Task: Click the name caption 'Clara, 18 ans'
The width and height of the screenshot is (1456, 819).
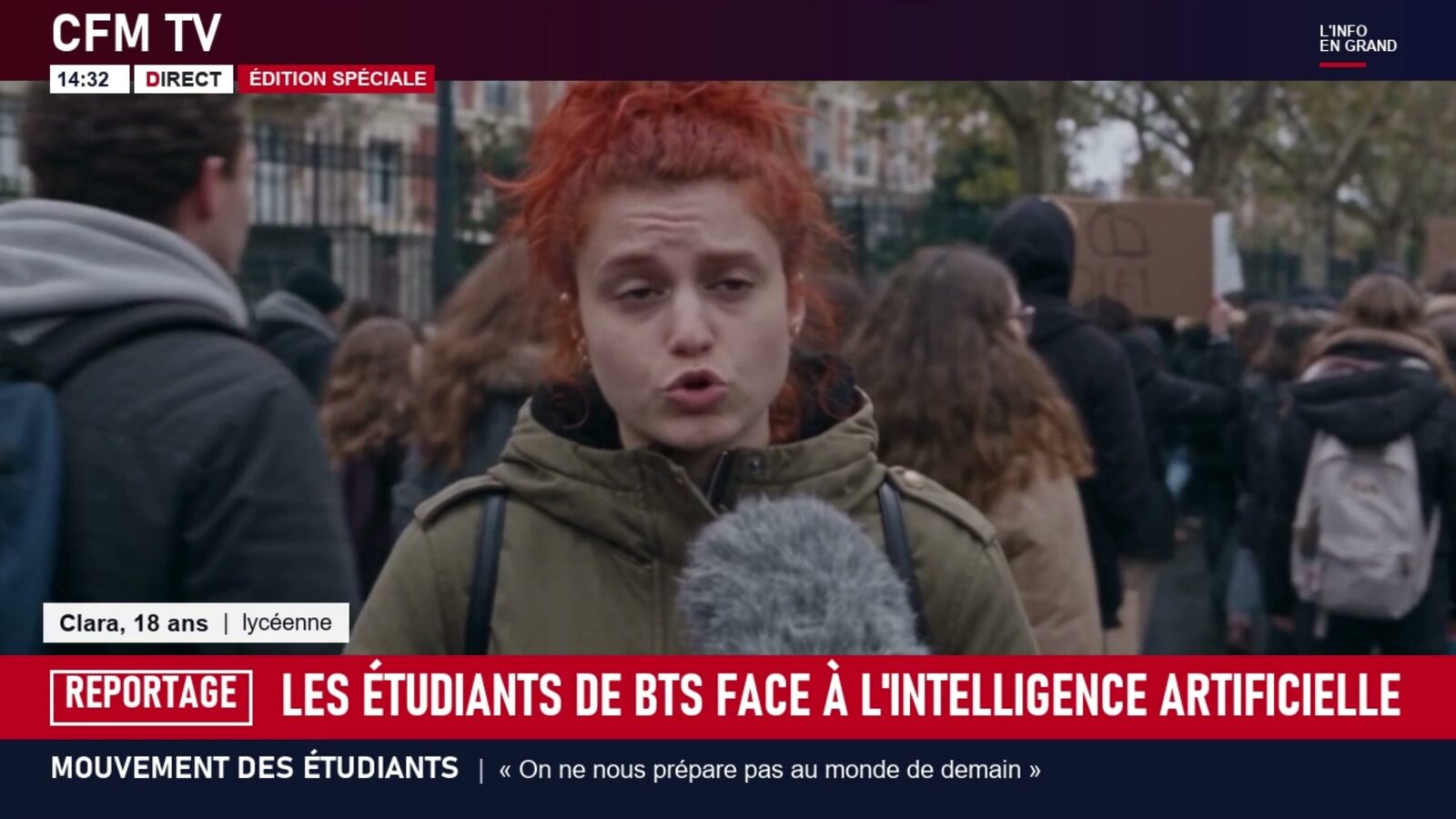Action: [x=134, y=623]
